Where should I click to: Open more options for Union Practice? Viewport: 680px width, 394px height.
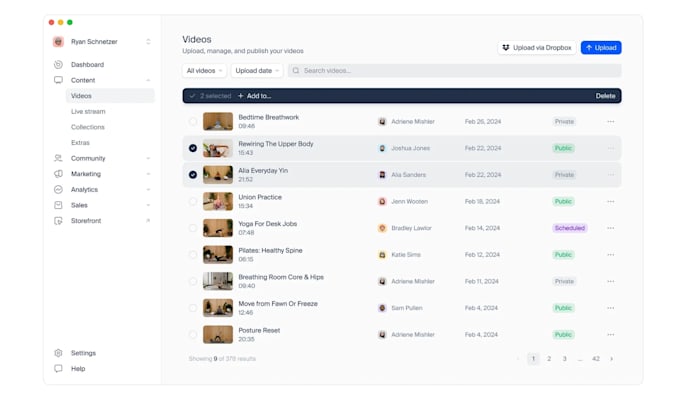click(x=611, y=202)
